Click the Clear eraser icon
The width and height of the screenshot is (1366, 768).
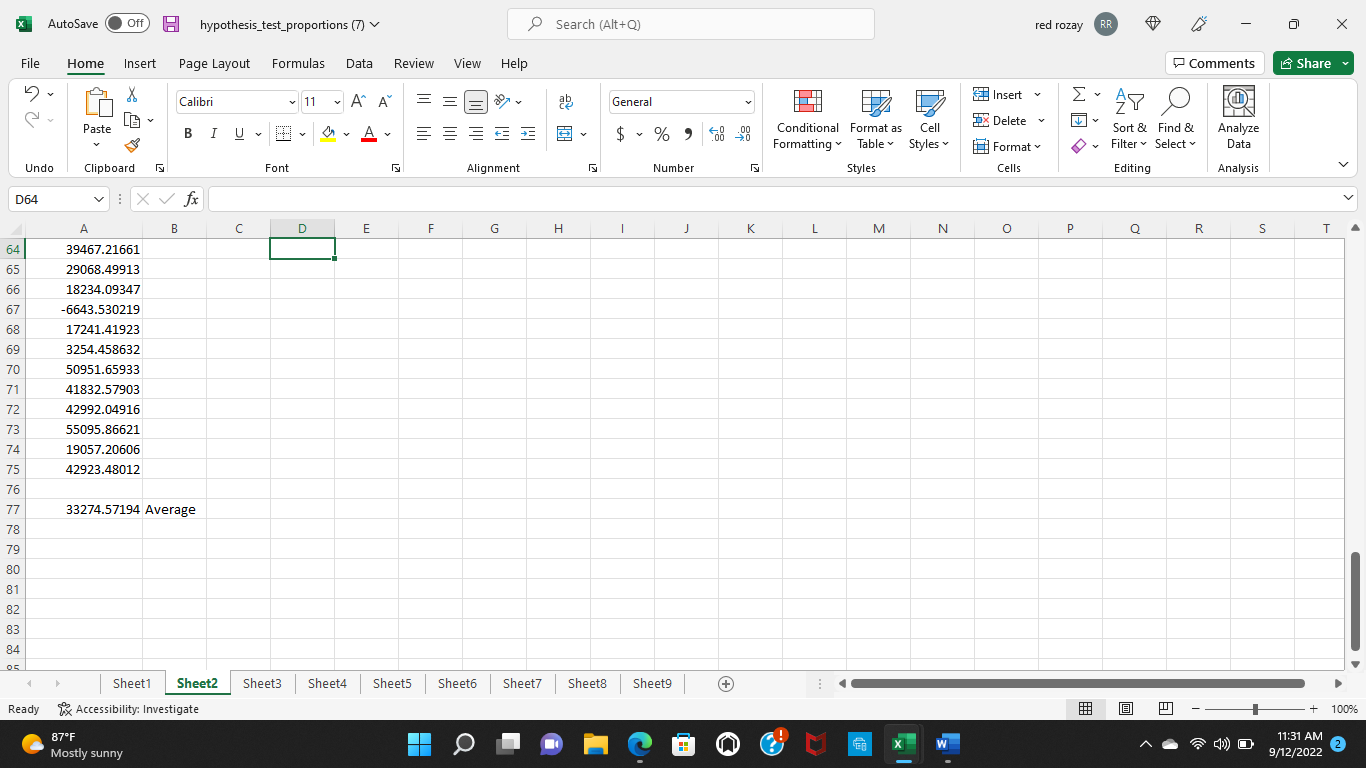1078,146
